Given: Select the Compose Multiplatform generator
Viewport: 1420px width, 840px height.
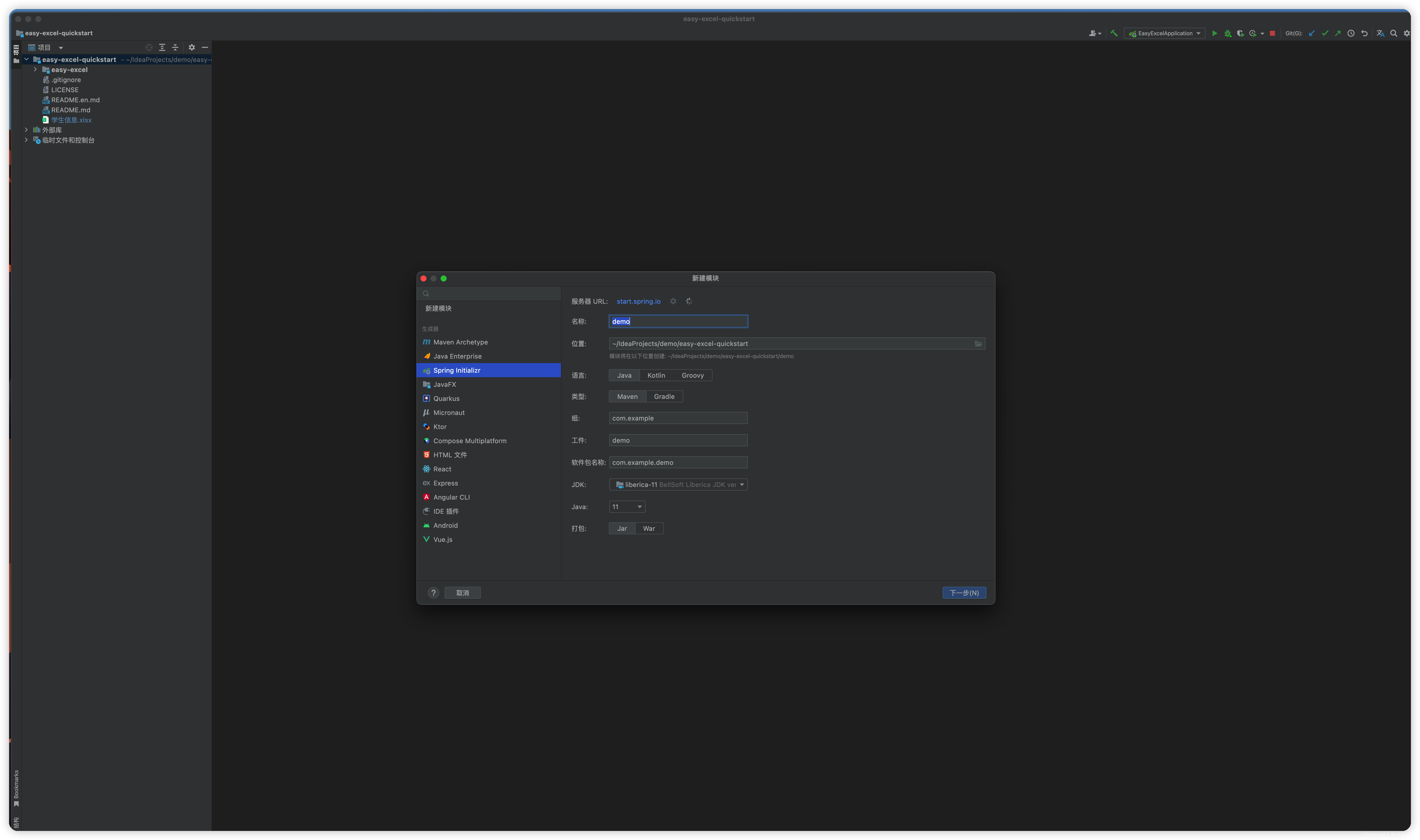Looking at the screenshot, I should (488, 441).
